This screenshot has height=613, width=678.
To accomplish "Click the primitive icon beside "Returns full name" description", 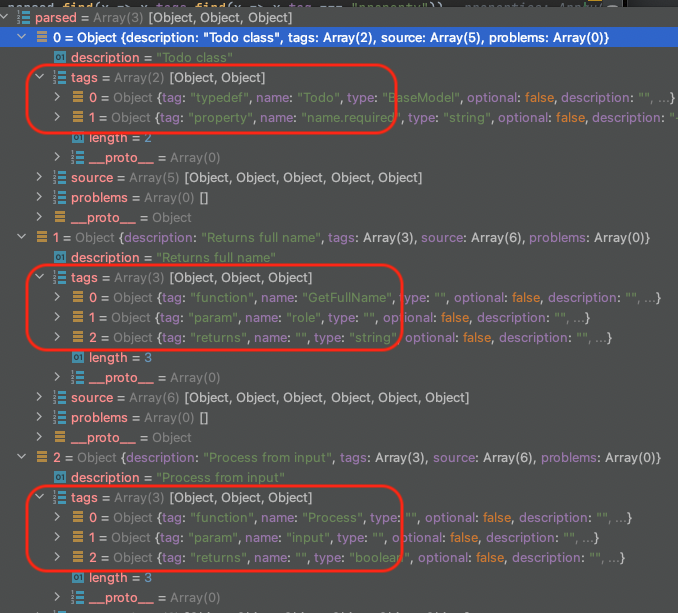I will (x=60, y=257).
